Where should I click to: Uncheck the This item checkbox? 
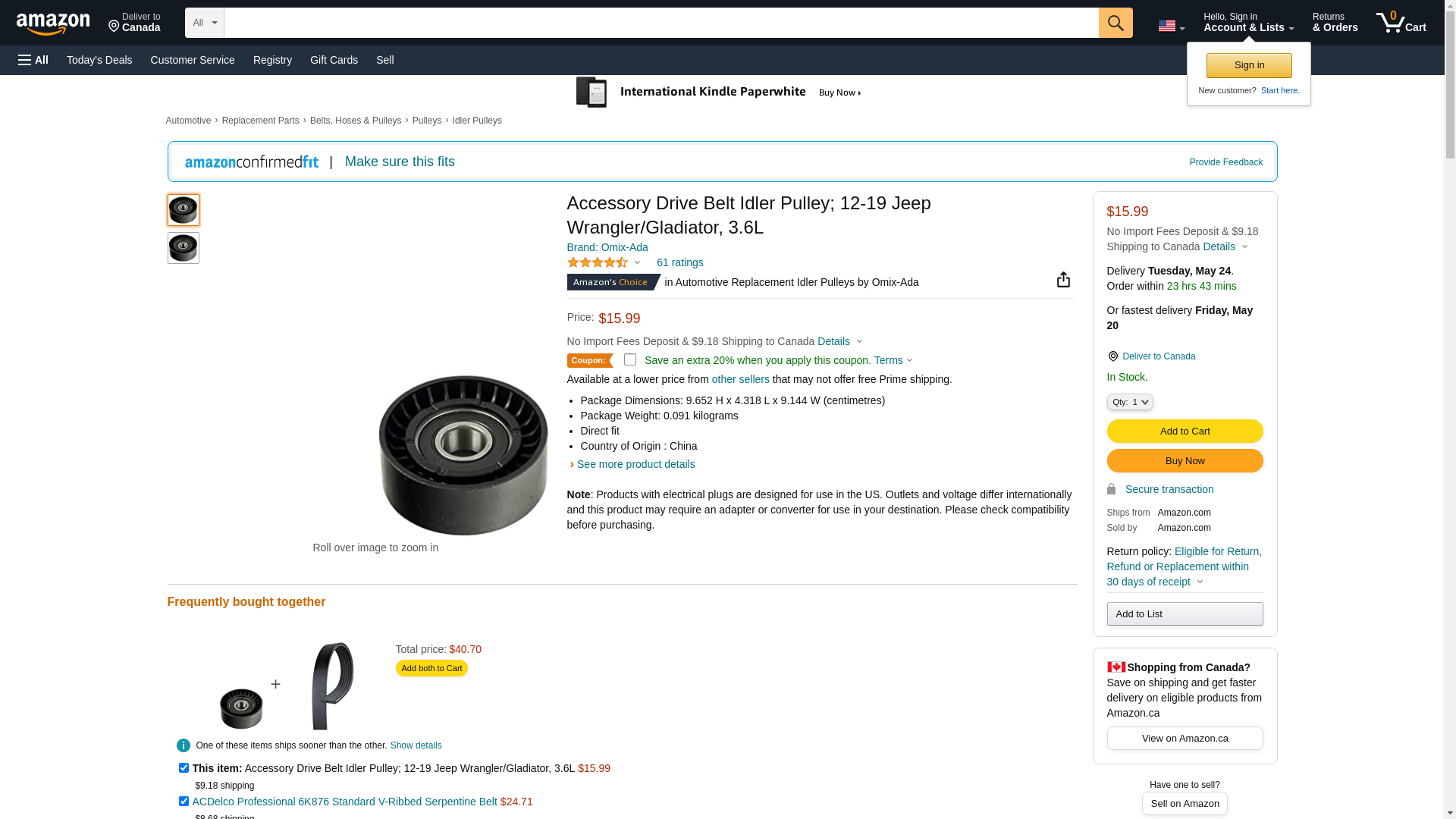184,767
